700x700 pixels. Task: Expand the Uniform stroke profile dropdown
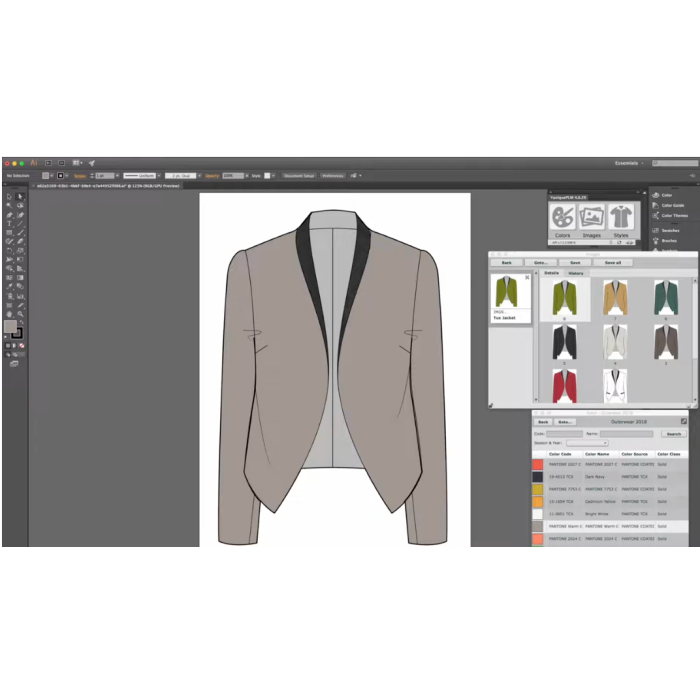(140, 175)
